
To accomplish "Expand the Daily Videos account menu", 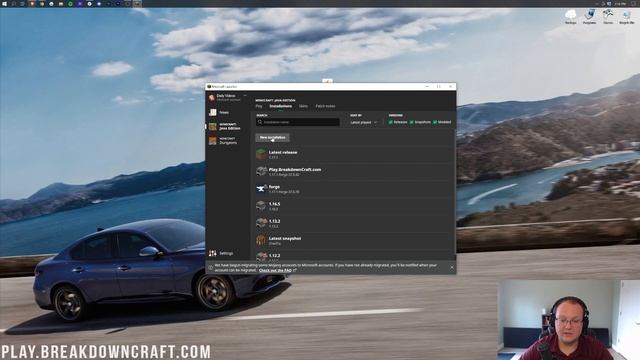I will 245,96.
